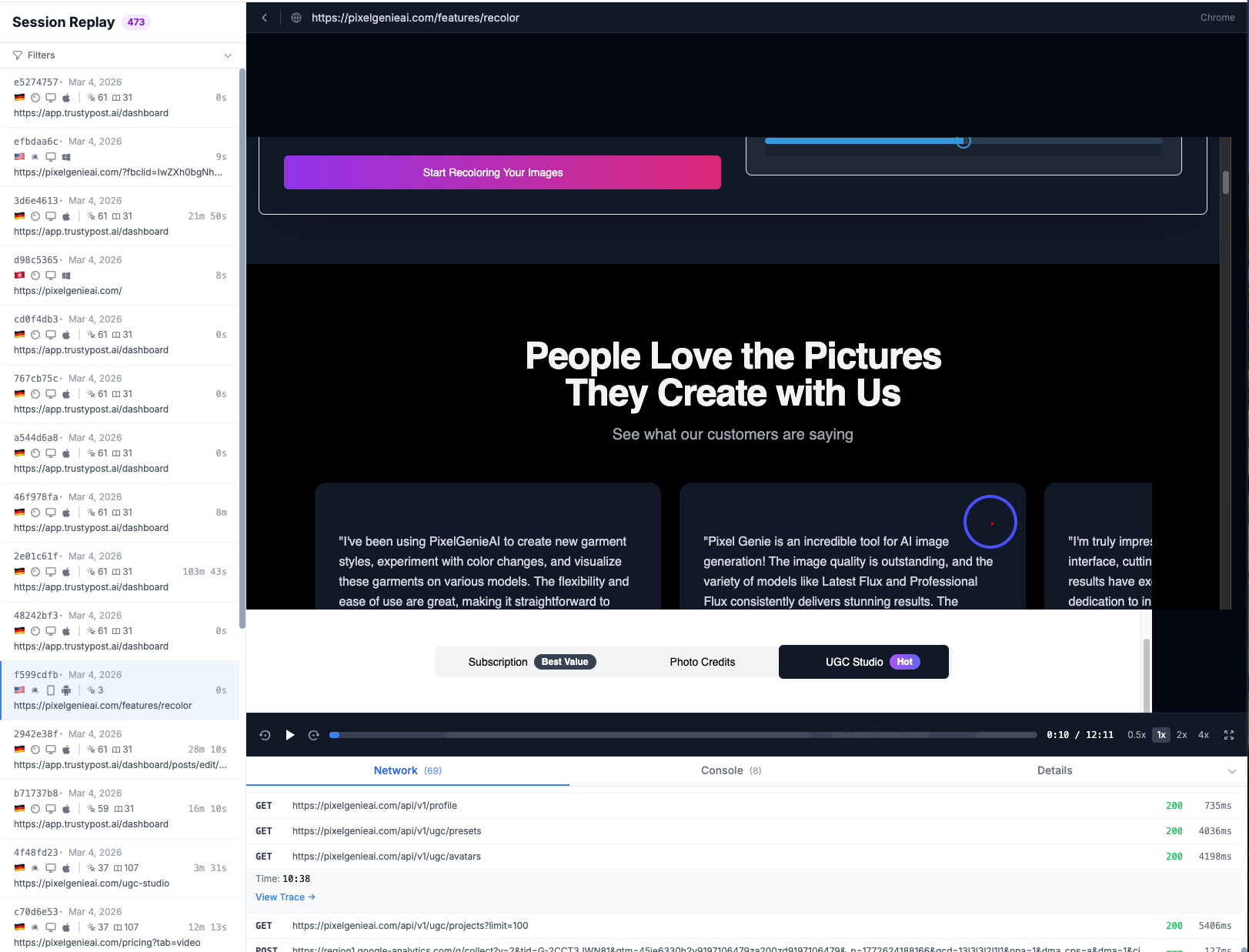
Task: Click the skip-forward playback icon
Action: click(313, 735)
